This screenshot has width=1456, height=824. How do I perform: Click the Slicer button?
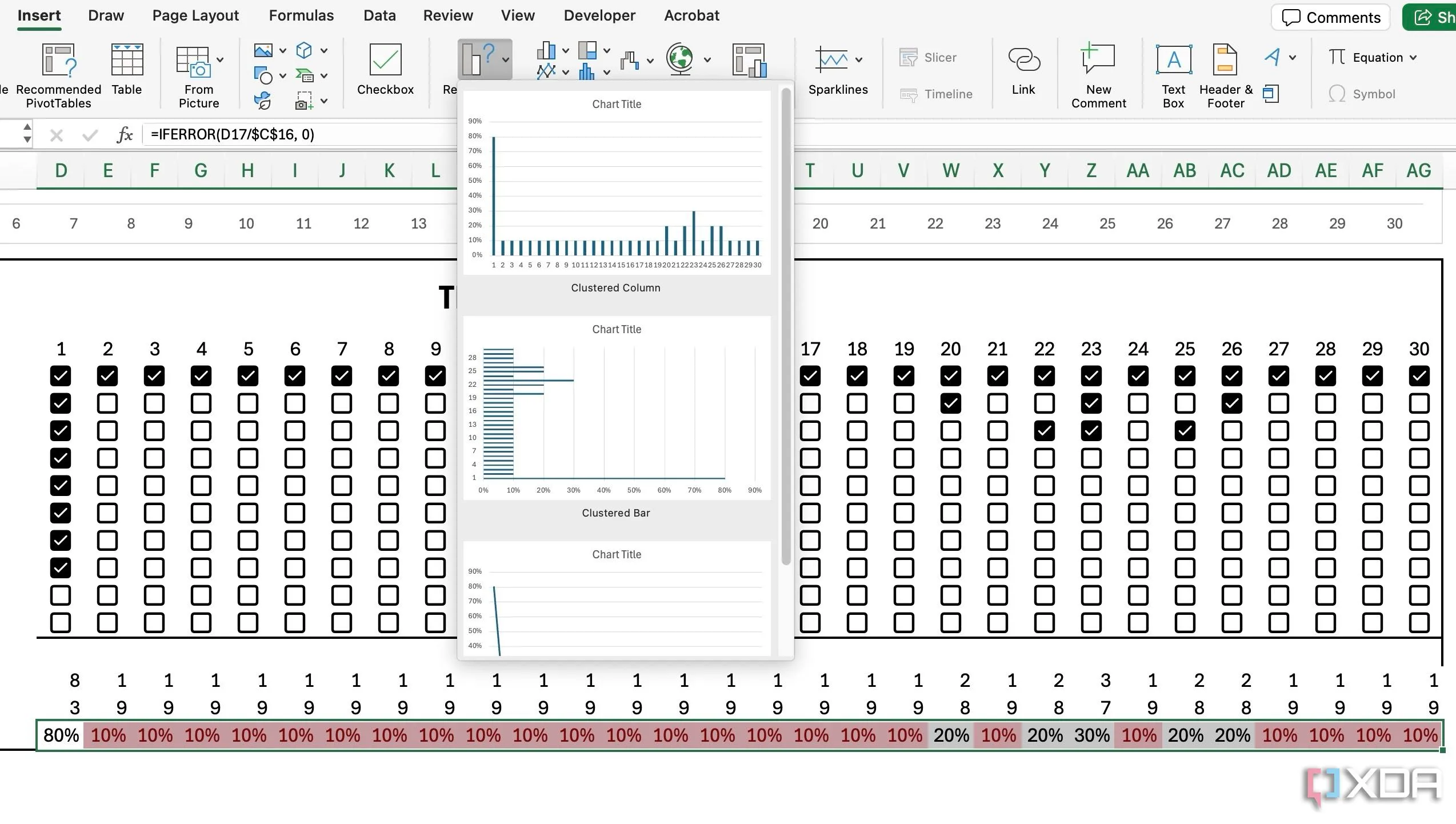[x=927, y=57]
